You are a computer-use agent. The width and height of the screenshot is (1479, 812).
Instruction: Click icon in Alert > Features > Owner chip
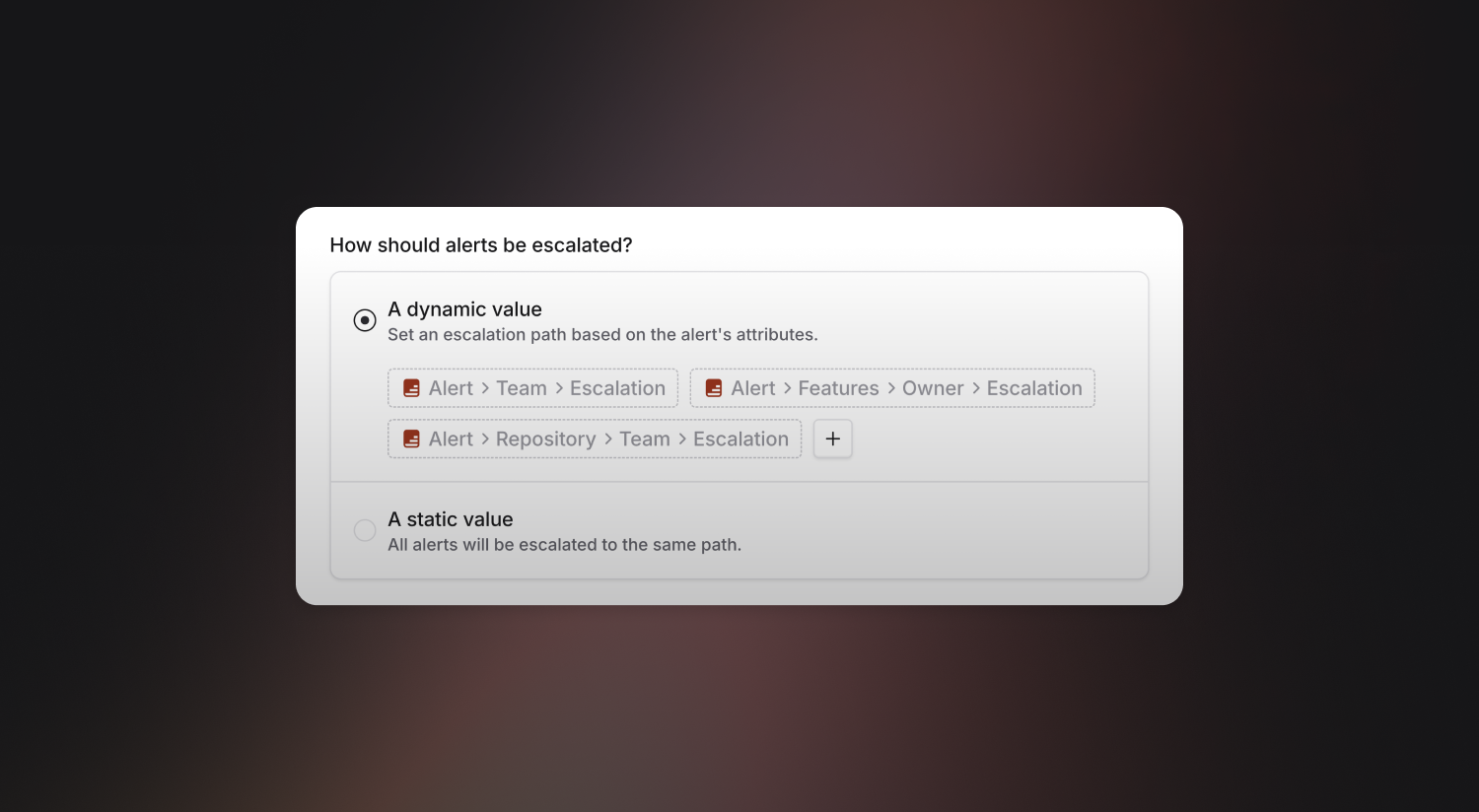(x=714, y=388)
